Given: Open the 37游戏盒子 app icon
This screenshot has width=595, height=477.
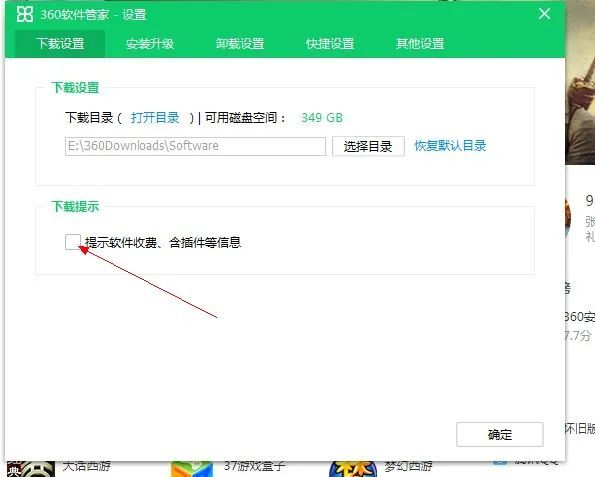Looking at the screenshot, I should 191,469.
